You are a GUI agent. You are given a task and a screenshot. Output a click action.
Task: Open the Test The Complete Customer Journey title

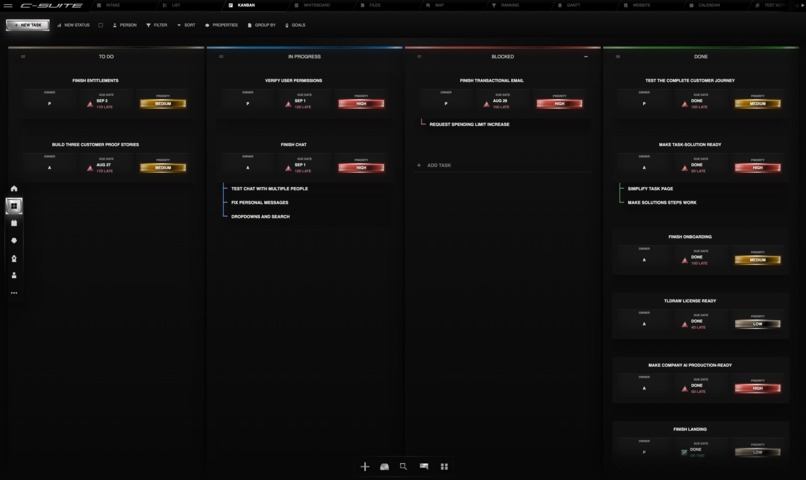690,81
